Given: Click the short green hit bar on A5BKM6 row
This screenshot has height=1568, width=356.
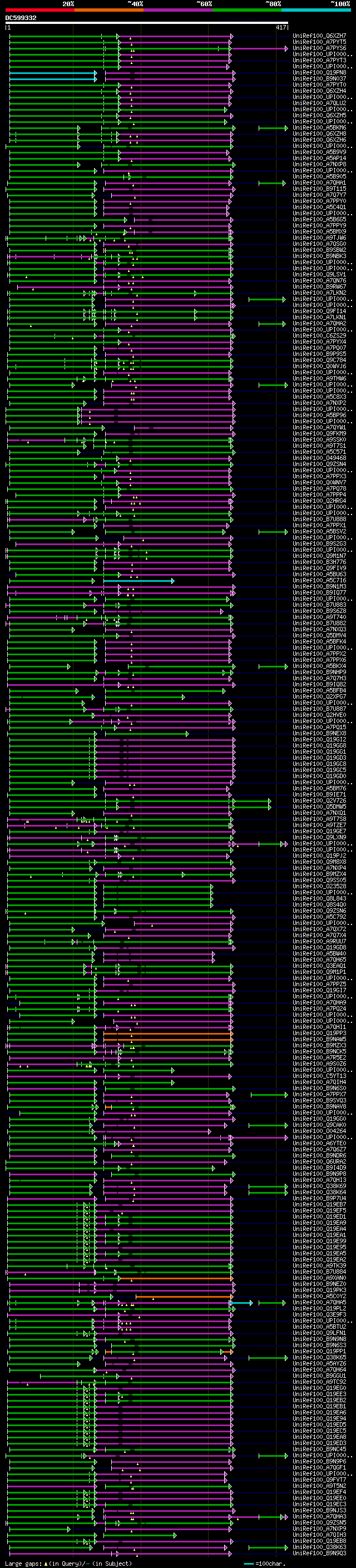Looking at the screenshot, I should (x=273, y=128).
